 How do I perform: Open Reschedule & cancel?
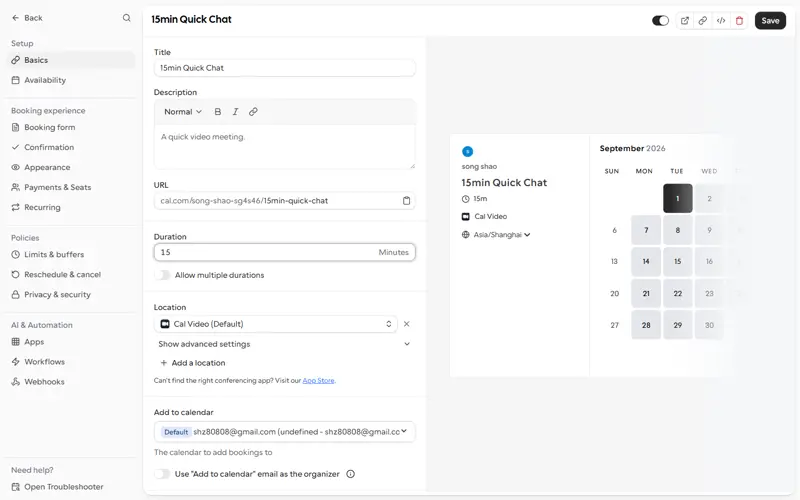71,274
